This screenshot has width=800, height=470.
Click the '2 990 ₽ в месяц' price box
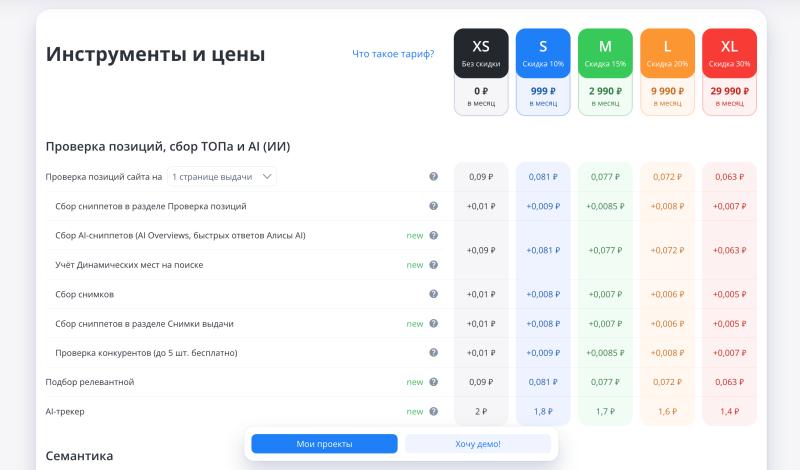point(605,96)
